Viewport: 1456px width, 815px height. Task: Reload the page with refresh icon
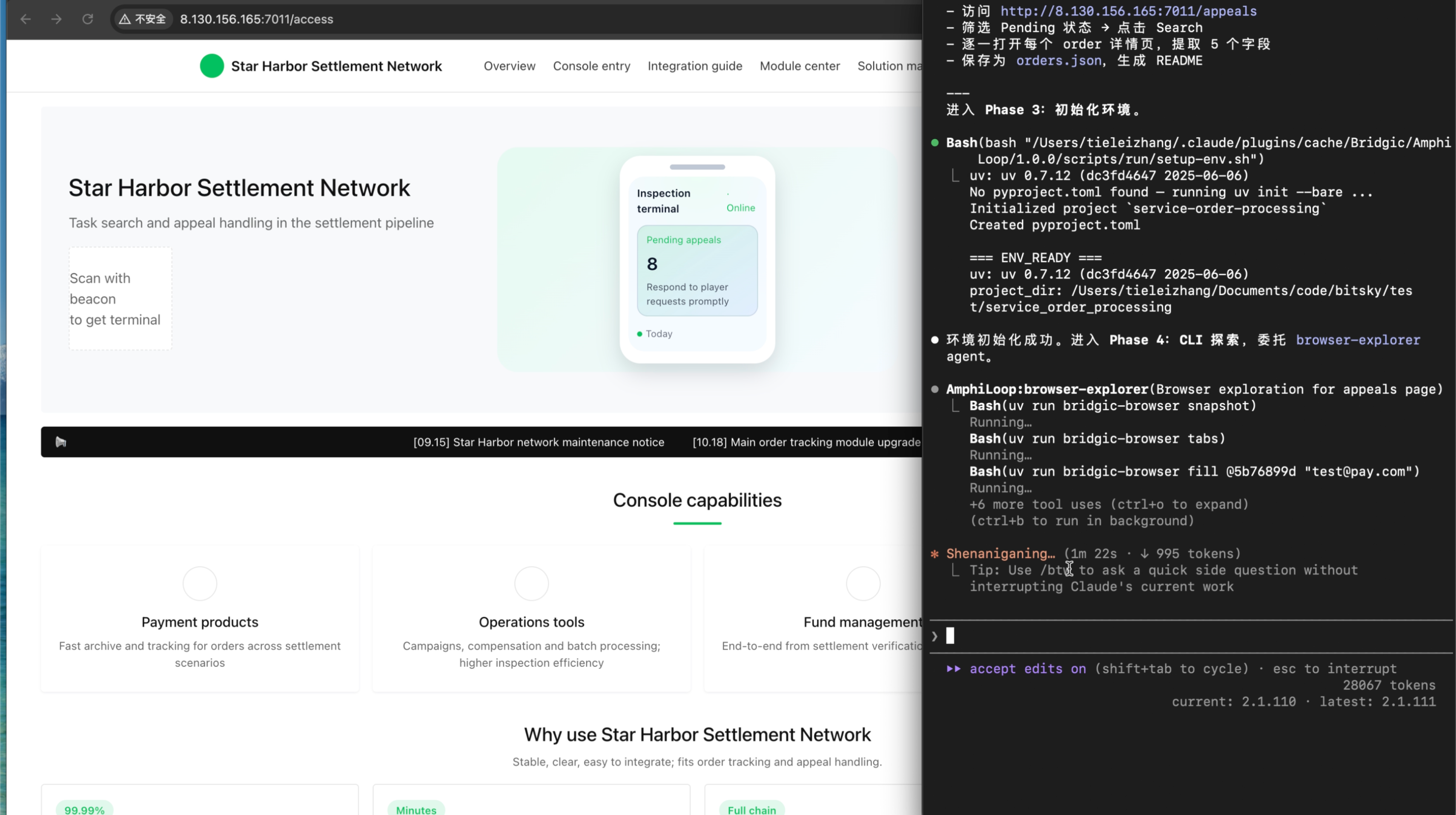[88, 19]
